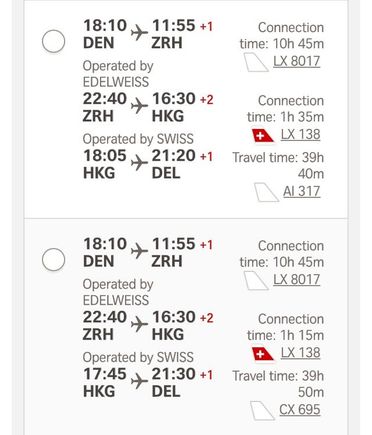Click plane icon of first DEN to ZRH leg
Viewport: 372px width, 435px height.
[139, 33]
